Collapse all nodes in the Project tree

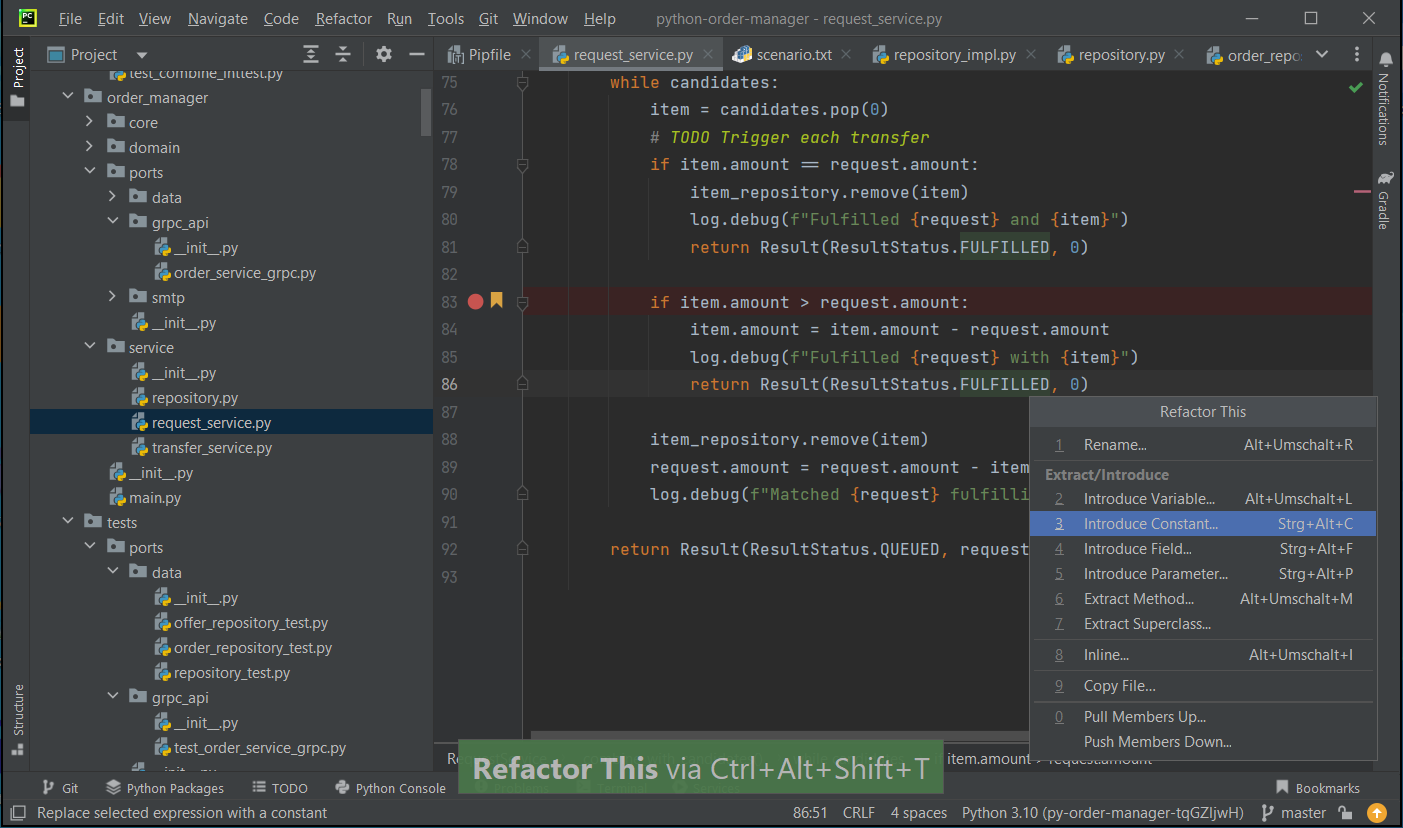point(340,55)
